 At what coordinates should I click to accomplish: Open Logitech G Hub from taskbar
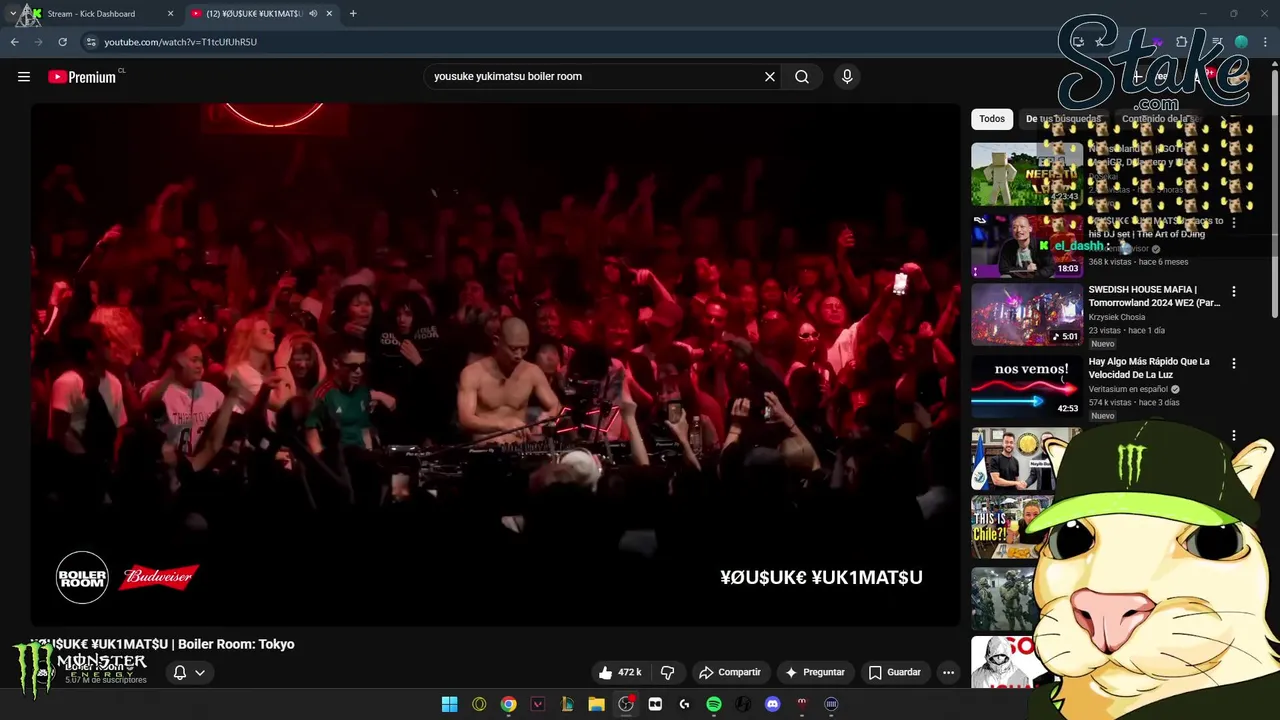pos(684,705)
